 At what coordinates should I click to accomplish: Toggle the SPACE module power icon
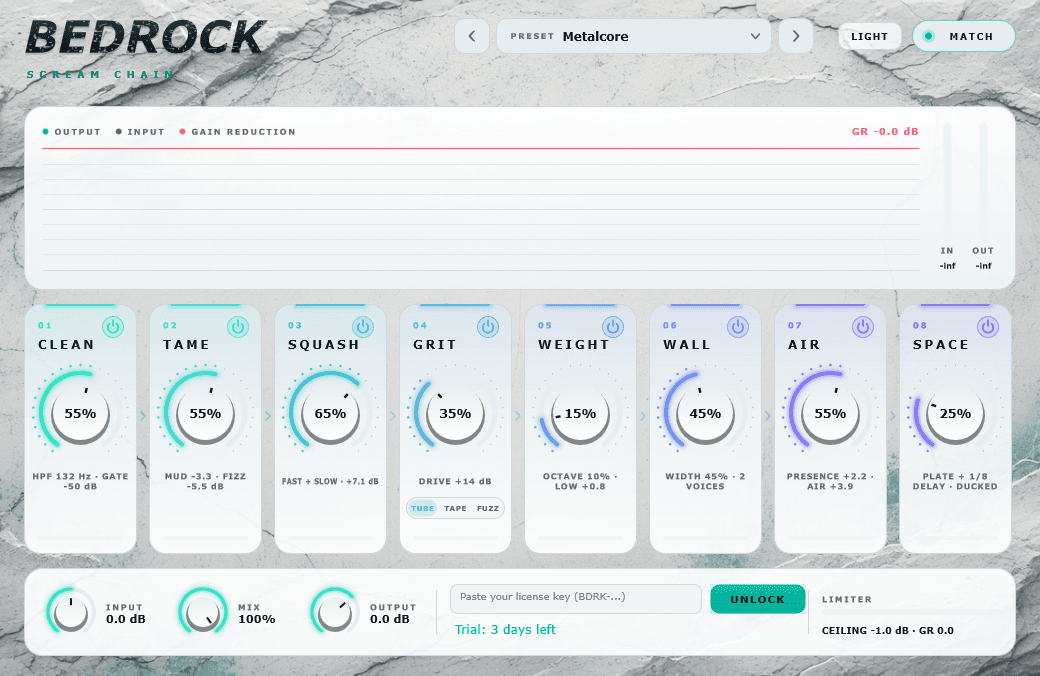point(988,326)
